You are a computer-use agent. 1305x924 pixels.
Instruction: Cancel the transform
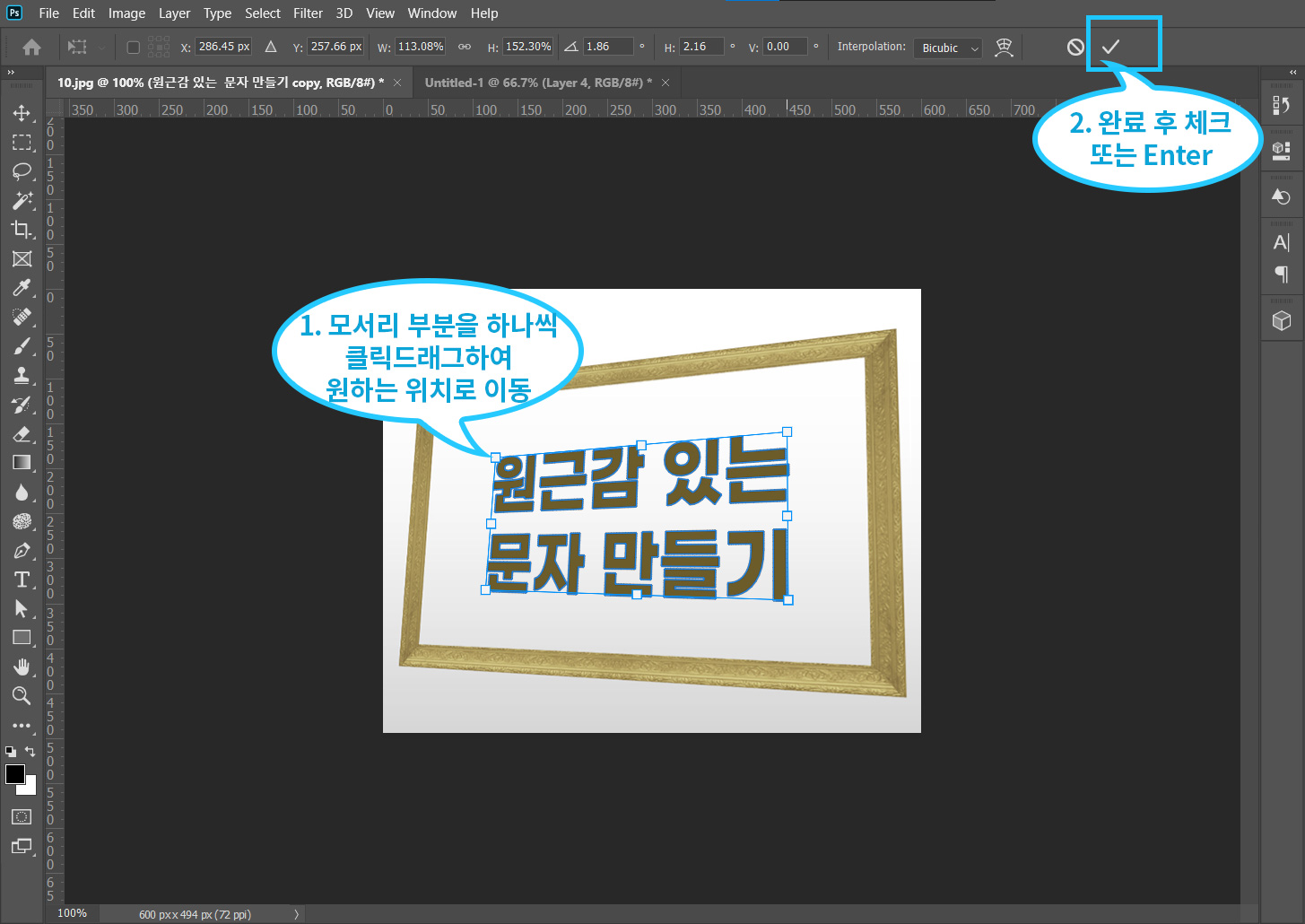[1075, 47]
